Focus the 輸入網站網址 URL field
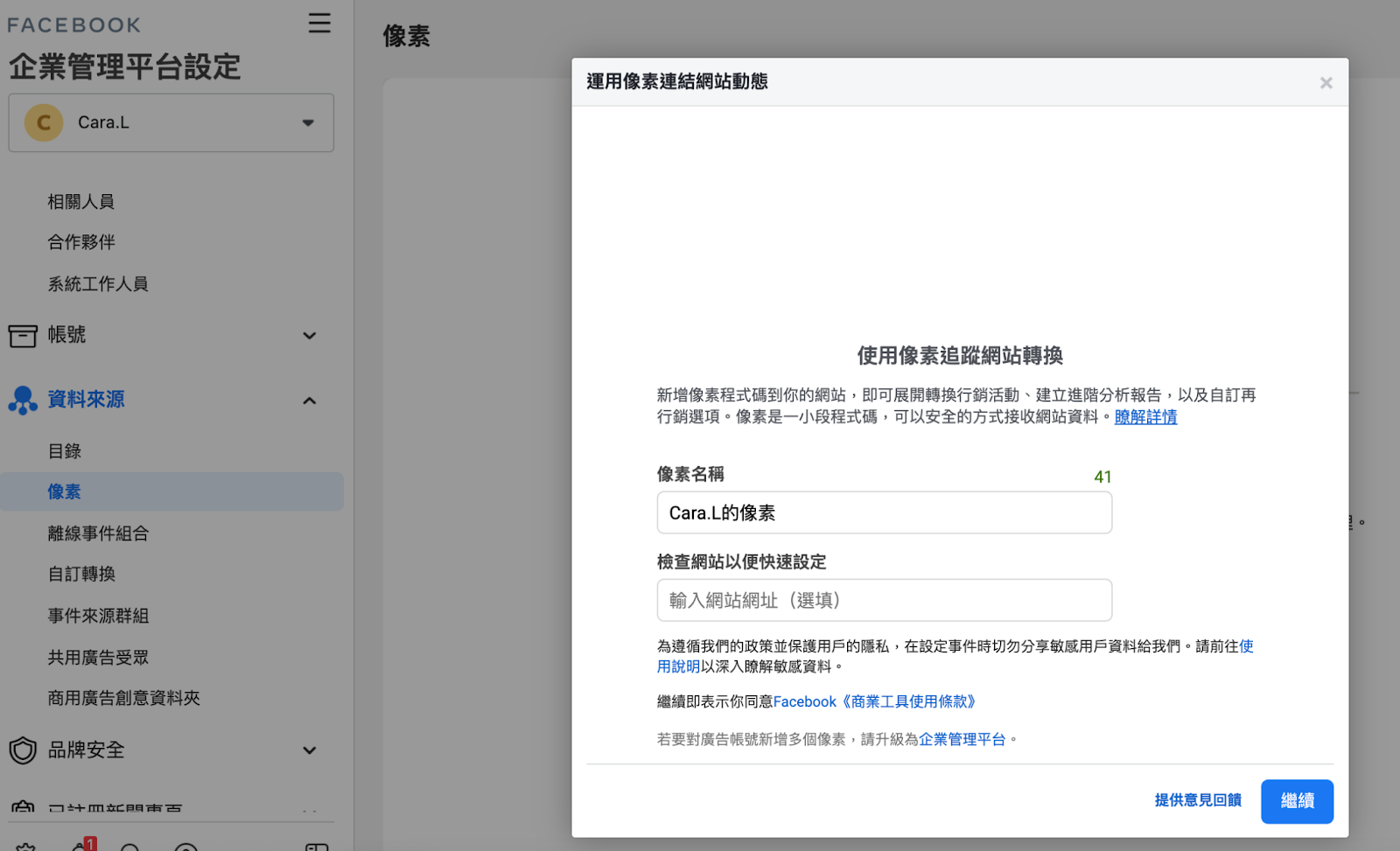This screenshot has height=851, width=1400. [x=885, y=600]
